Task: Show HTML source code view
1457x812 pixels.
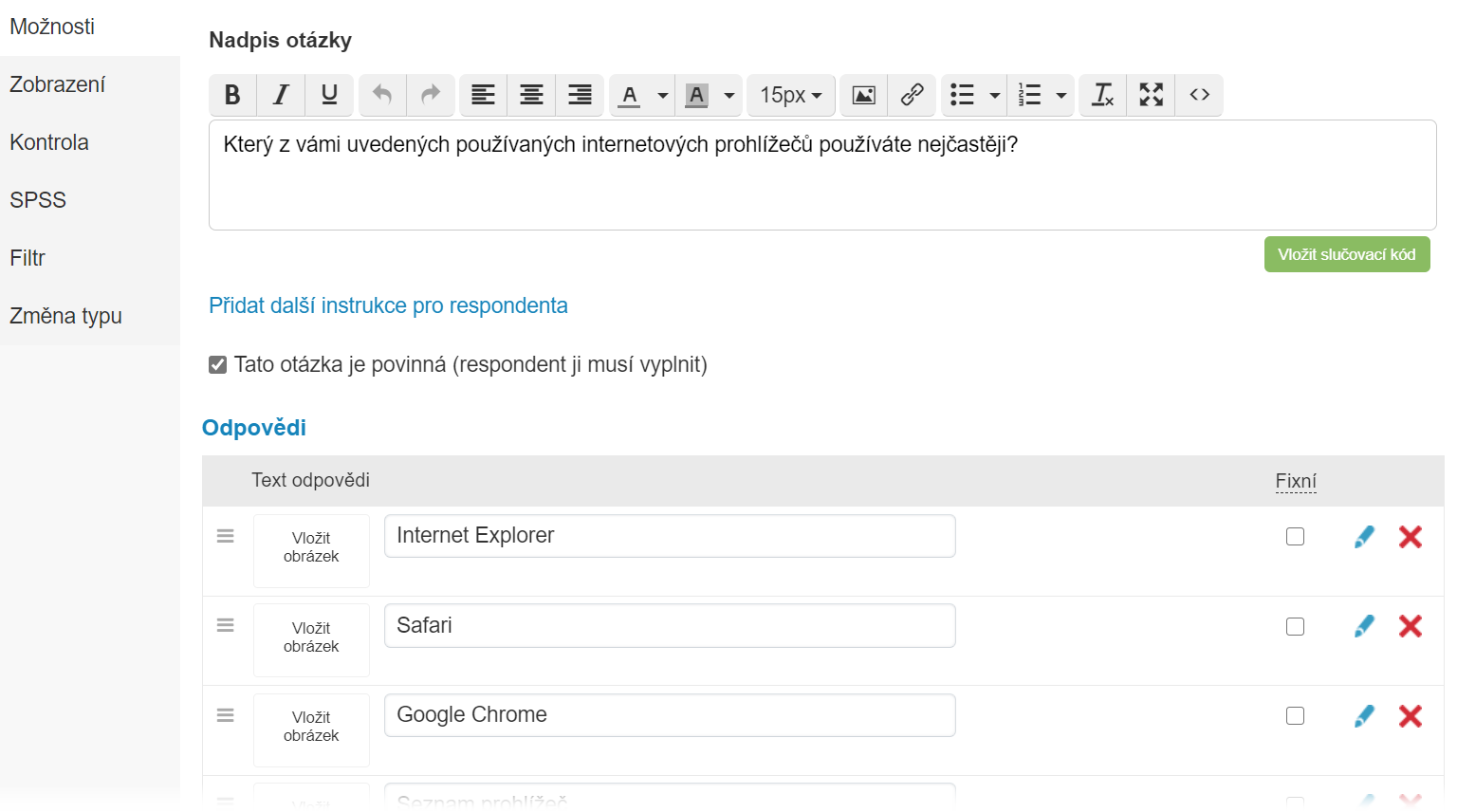Action: pos(1200,95)
